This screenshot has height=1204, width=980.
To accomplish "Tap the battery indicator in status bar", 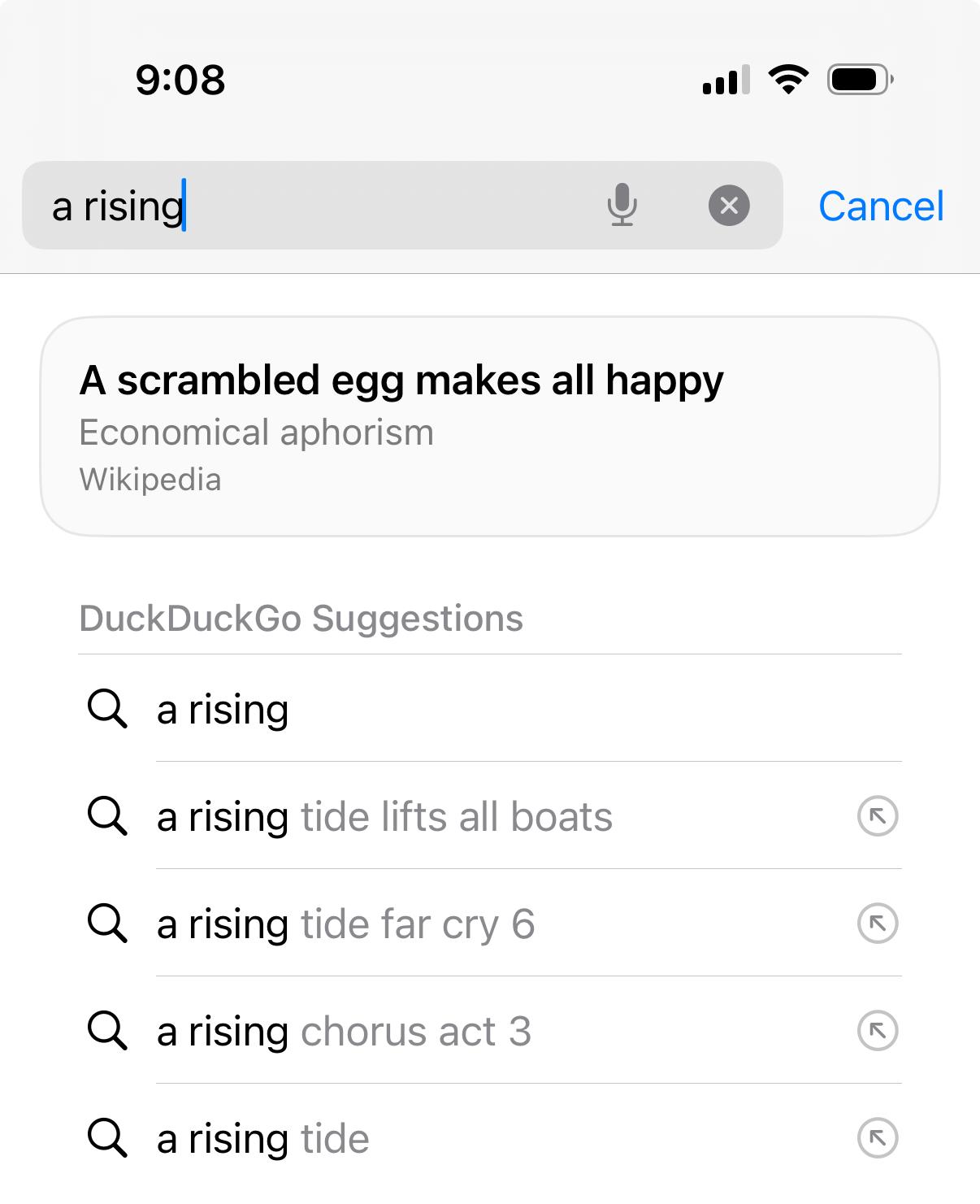I will [860, 79].
